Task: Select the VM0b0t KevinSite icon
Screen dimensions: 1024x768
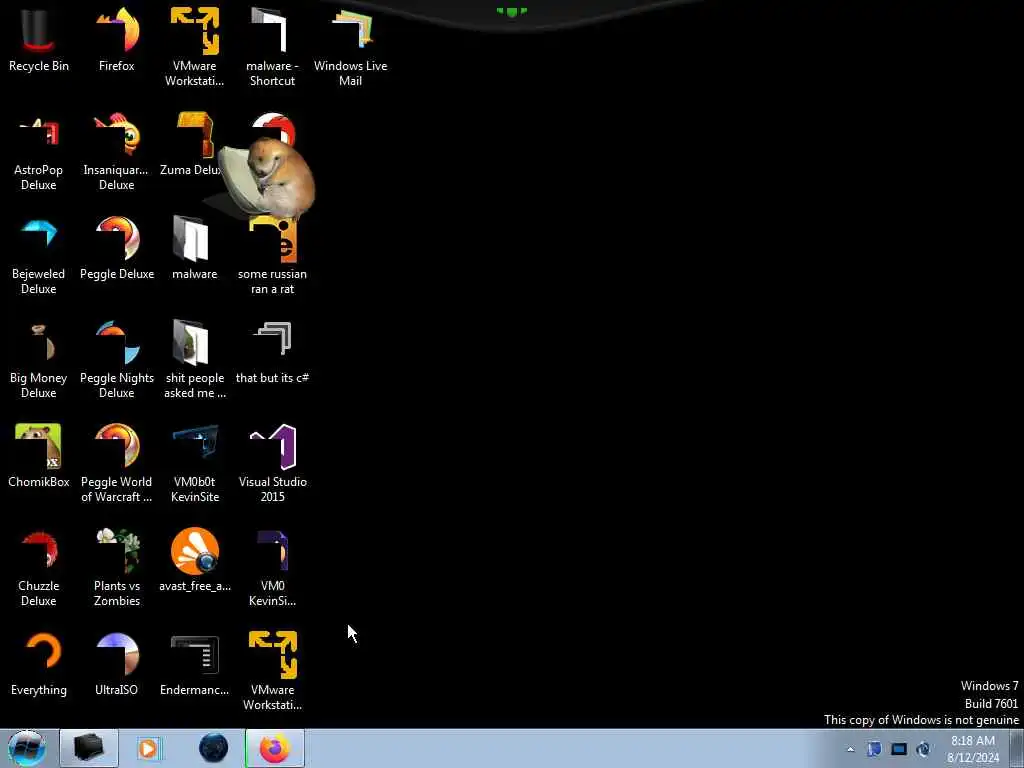Action: (x=195, y=464)
